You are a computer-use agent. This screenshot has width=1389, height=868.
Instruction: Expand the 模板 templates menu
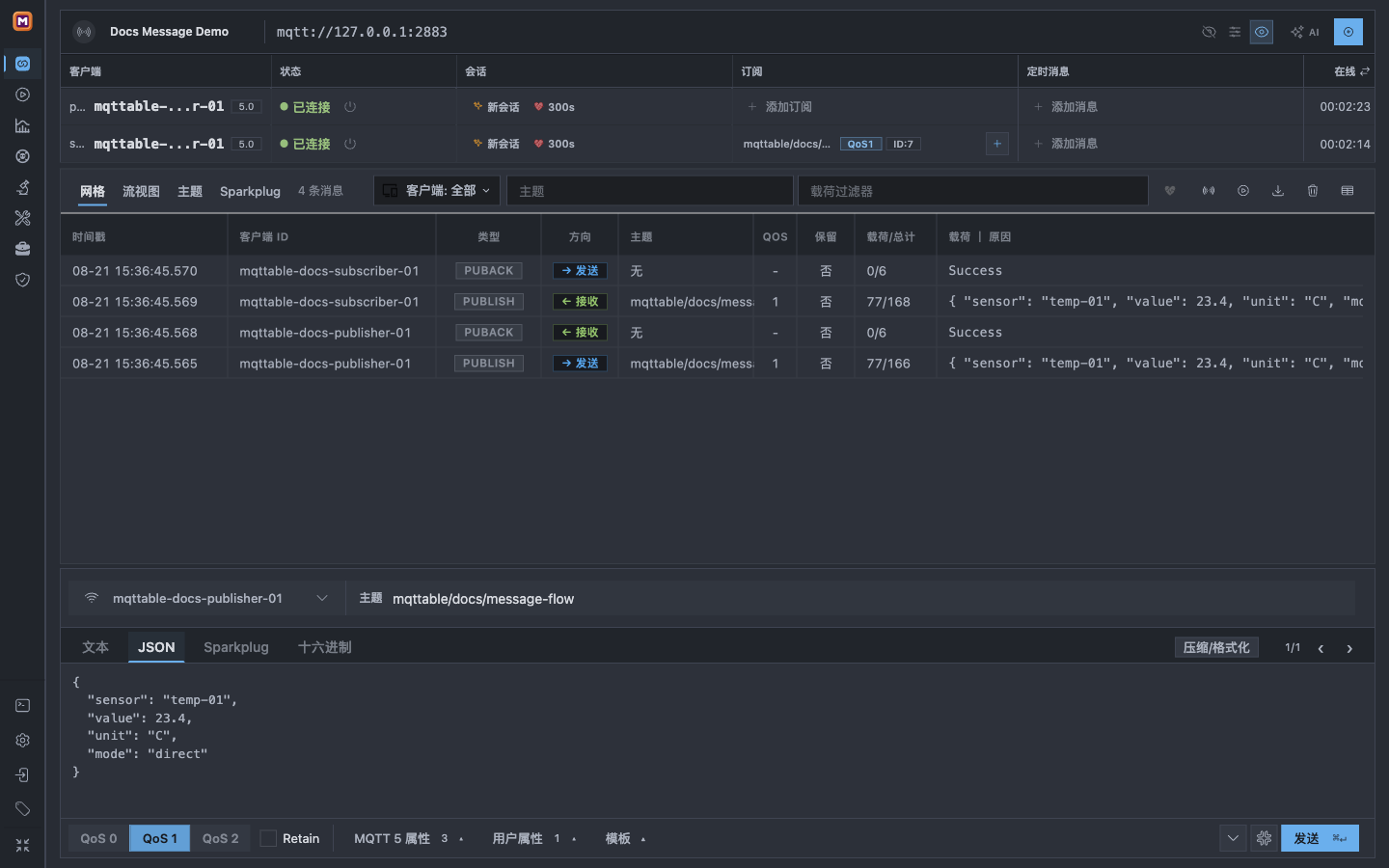click(x=625, y=838)
